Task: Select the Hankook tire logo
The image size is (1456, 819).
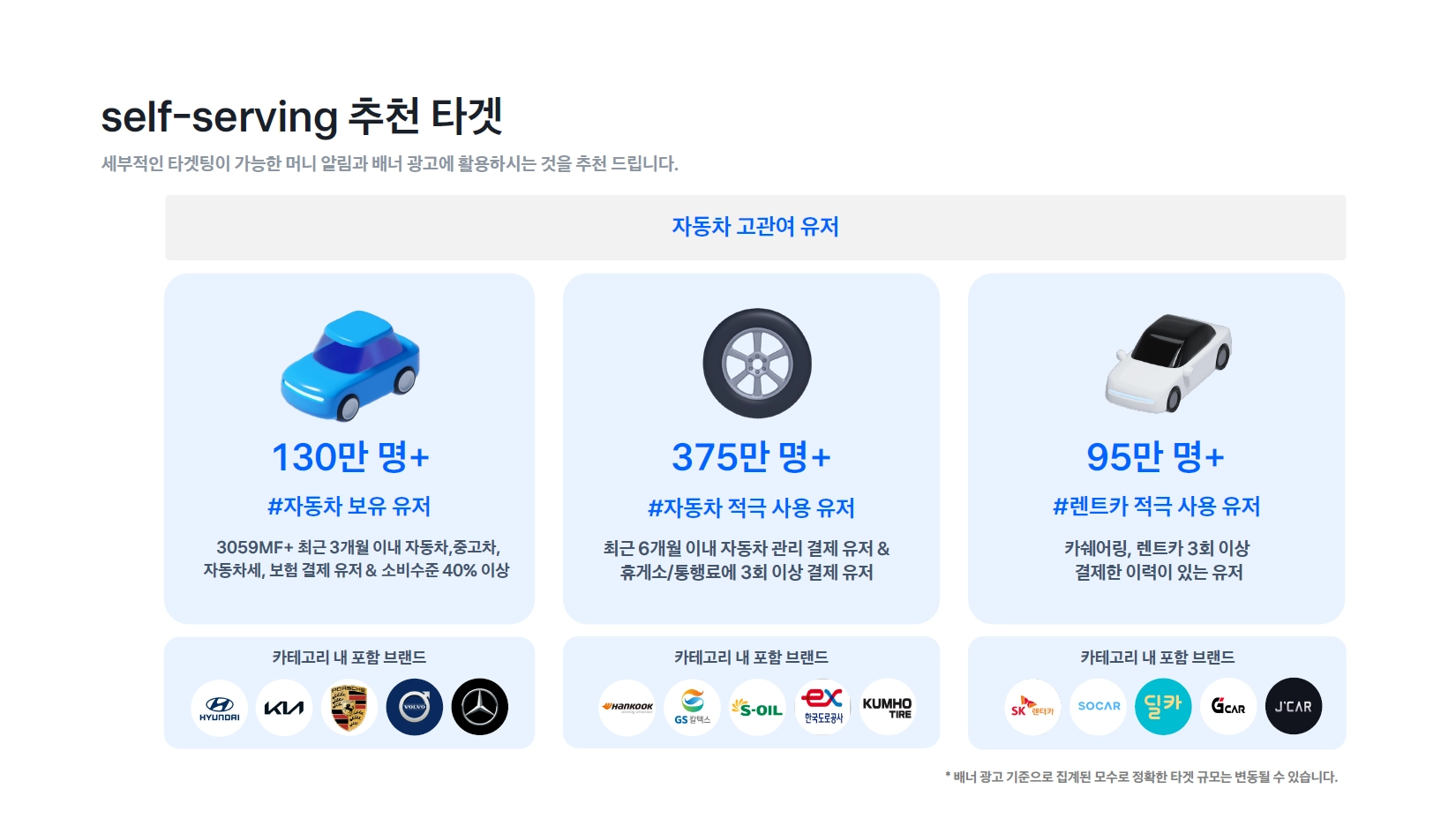Action: [x=627, y=707]
